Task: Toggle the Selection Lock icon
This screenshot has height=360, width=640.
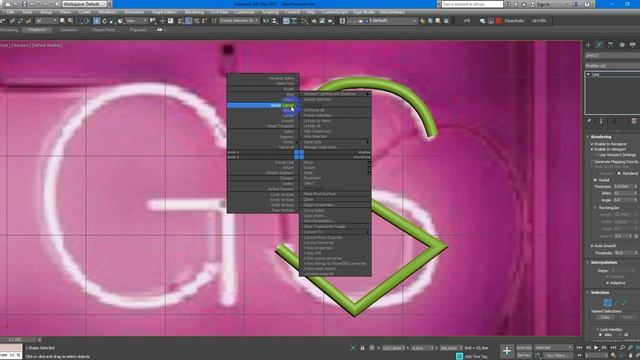Action: 362,348
